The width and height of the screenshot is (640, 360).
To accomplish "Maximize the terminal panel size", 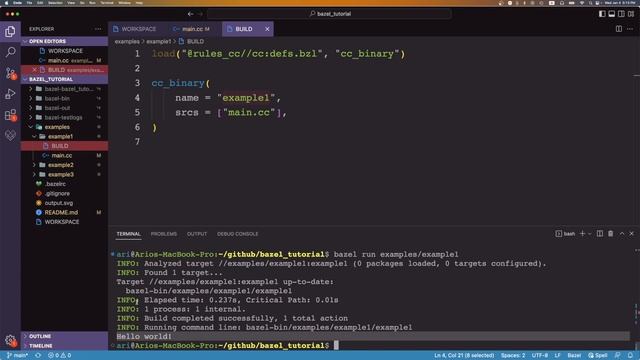I will point(622,233).
